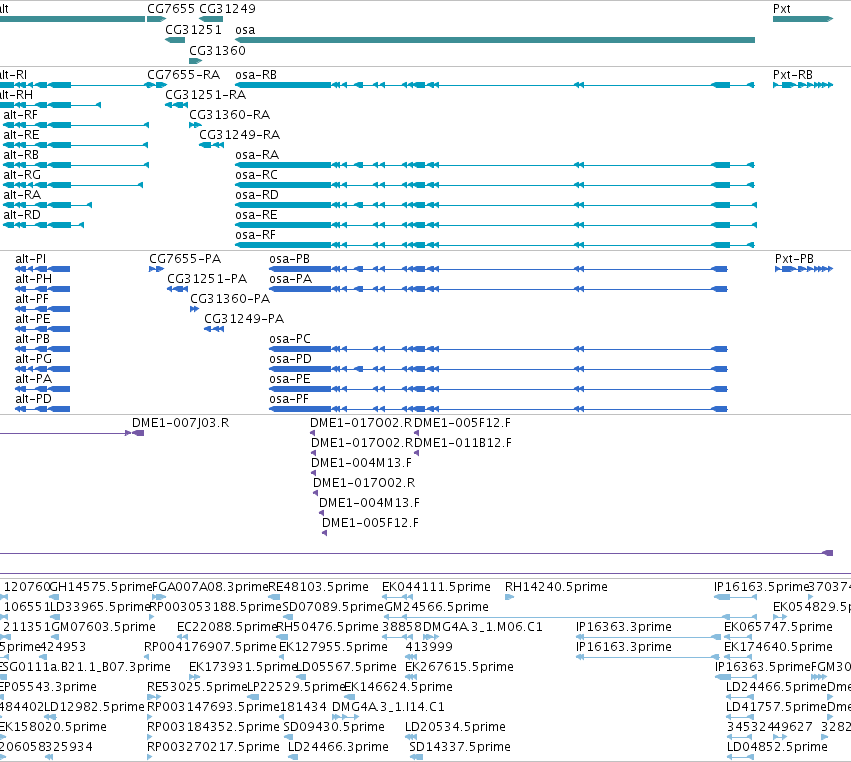This screenshot has width=851, height=762.
Task: Open transcript label osa-RC
Action: click(x=256, y=175)
